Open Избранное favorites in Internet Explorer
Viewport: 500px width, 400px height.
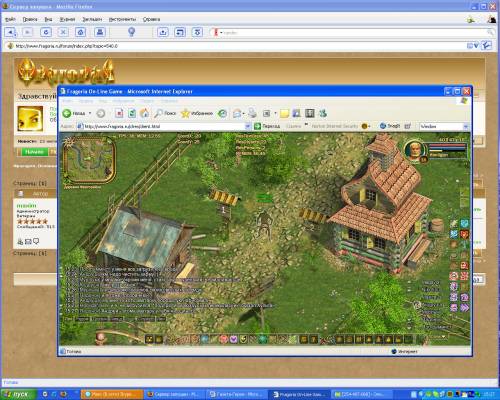(x=197, y=113)
